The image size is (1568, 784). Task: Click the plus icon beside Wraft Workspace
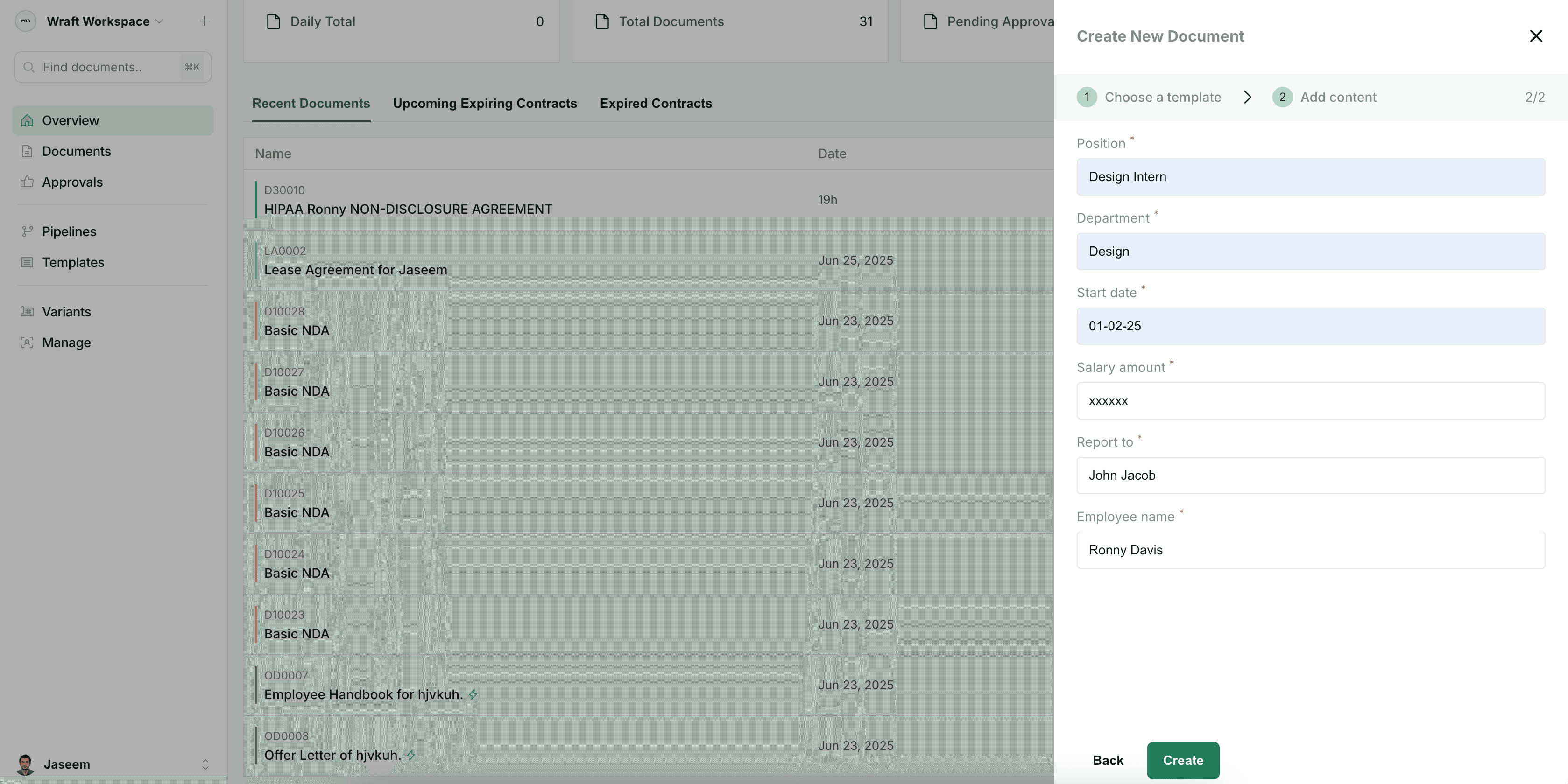tap(205, 21)
